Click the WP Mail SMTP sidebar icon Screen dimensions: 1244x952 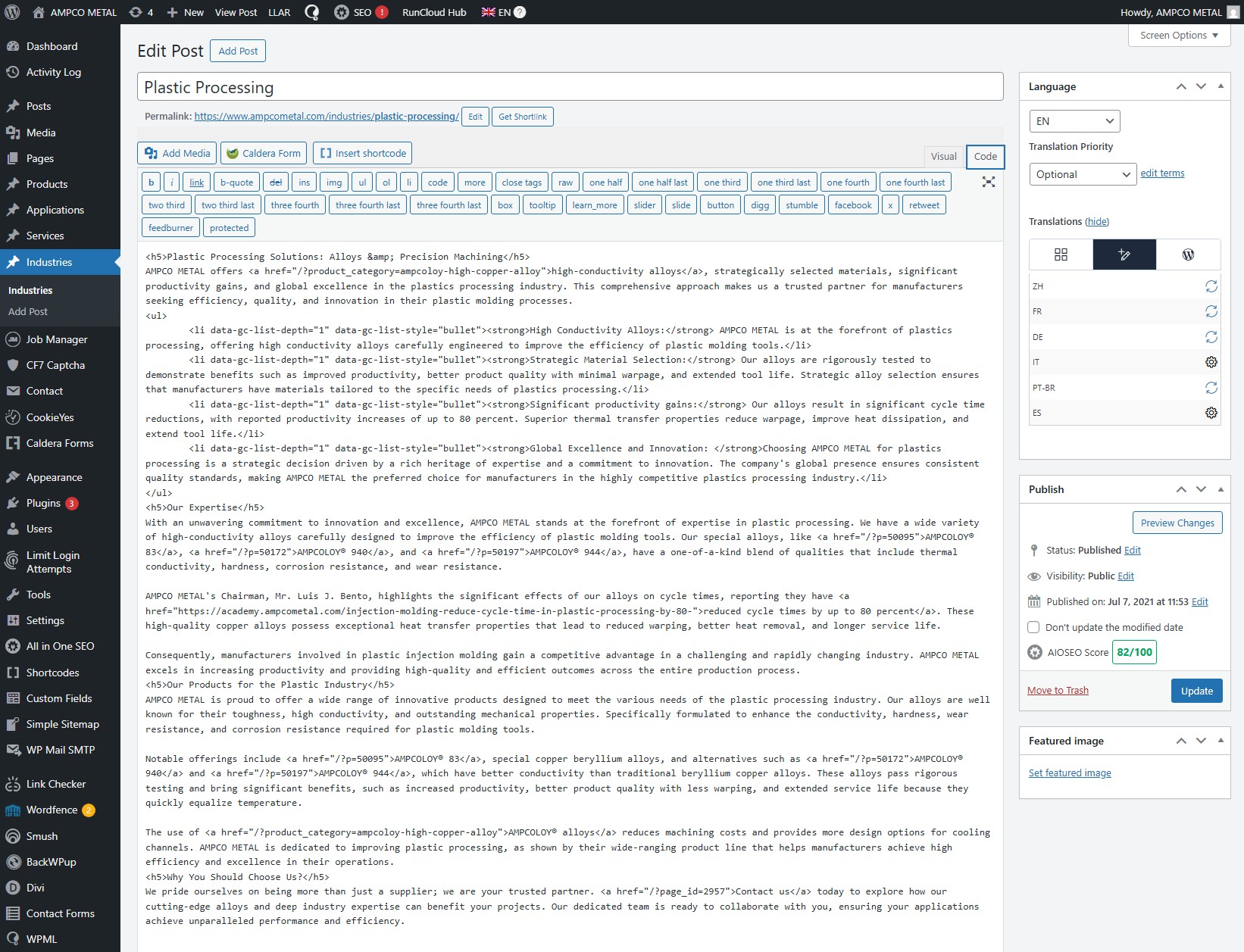13,750
